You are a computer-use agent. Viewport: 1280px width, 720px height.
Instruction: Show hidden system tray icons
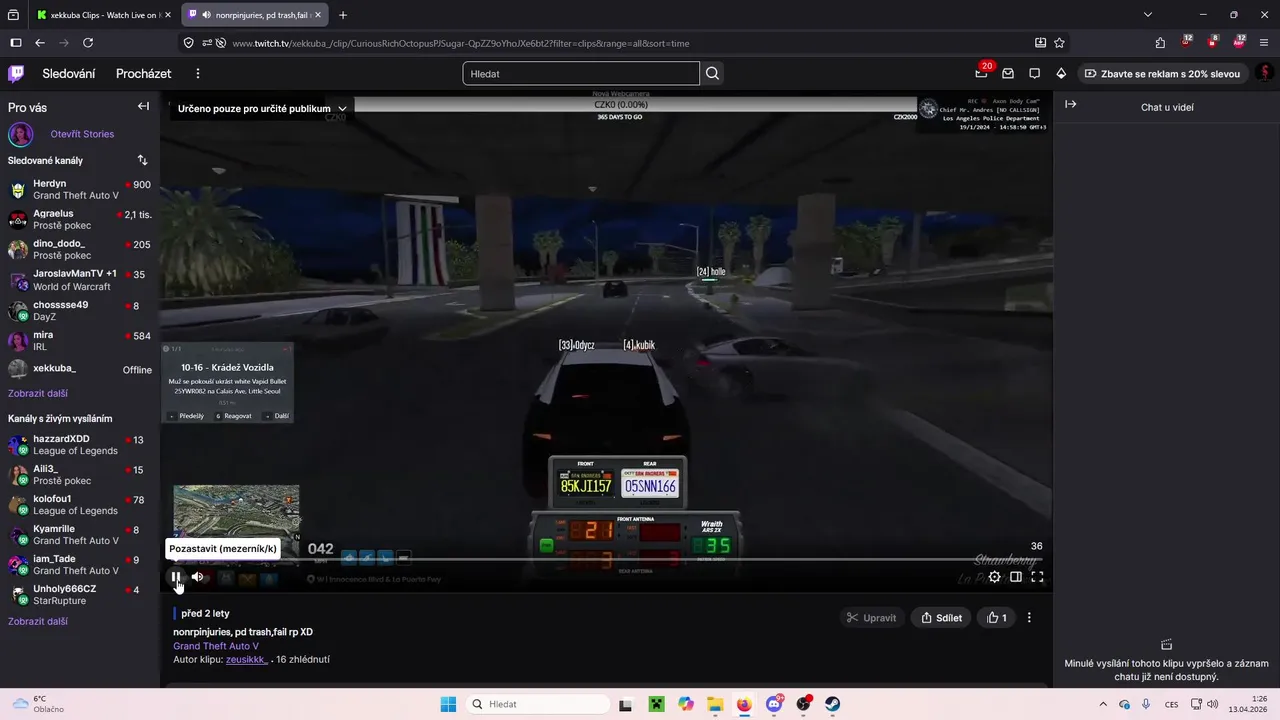[x=1103, y=704]
